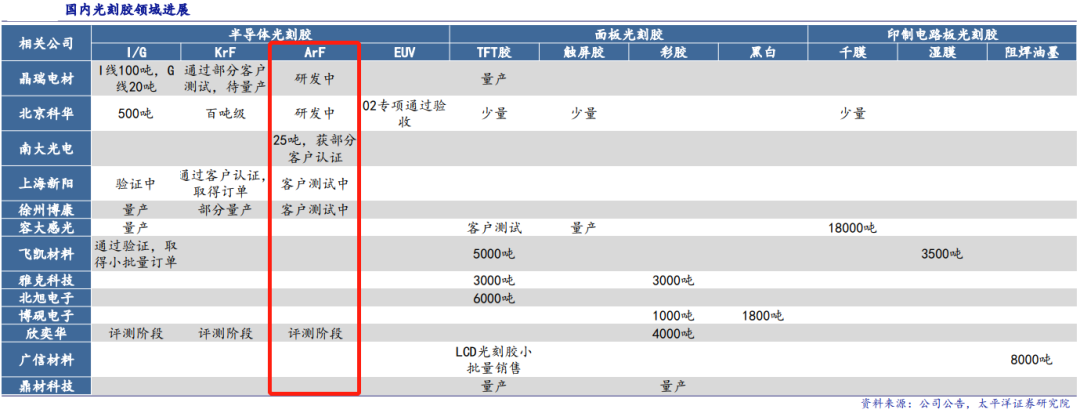Screen dimensions: 1080x413
Task: Select company row label 欣奕华
Action: coord(46,334)
